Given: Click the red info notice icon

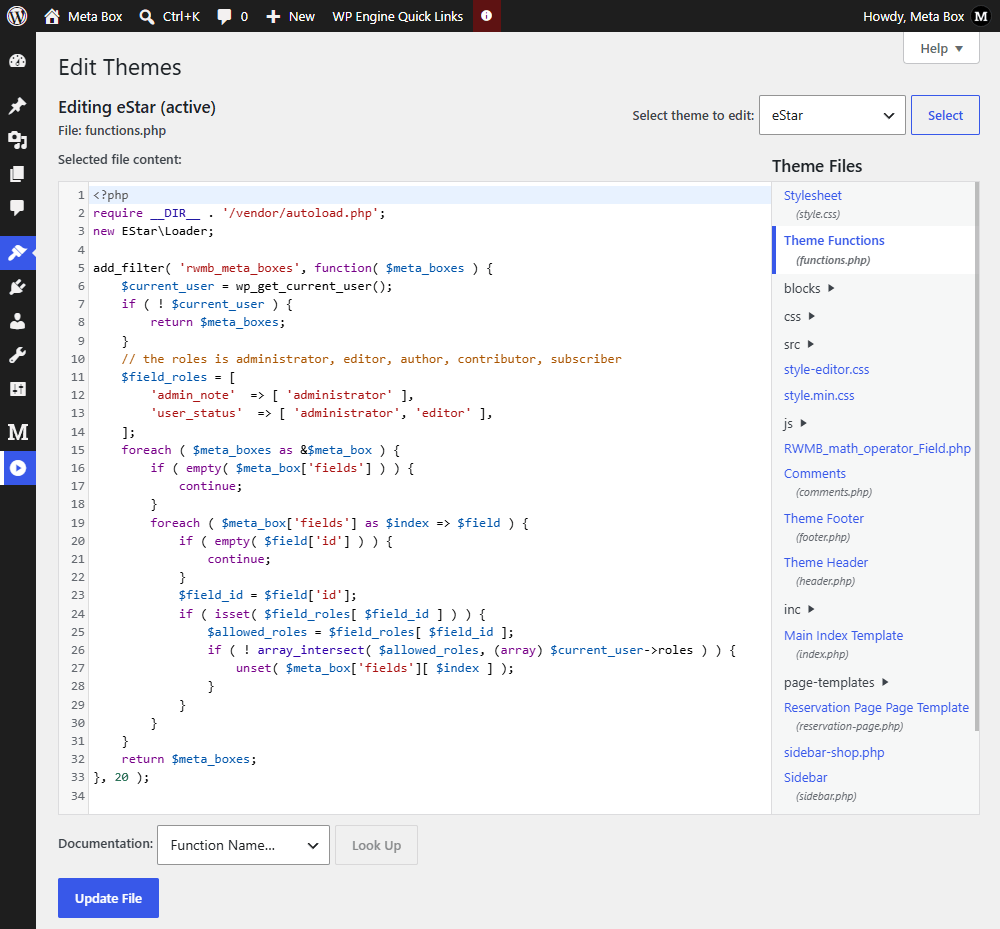Looking at the screenshot, I should click(x=487, y=16).
